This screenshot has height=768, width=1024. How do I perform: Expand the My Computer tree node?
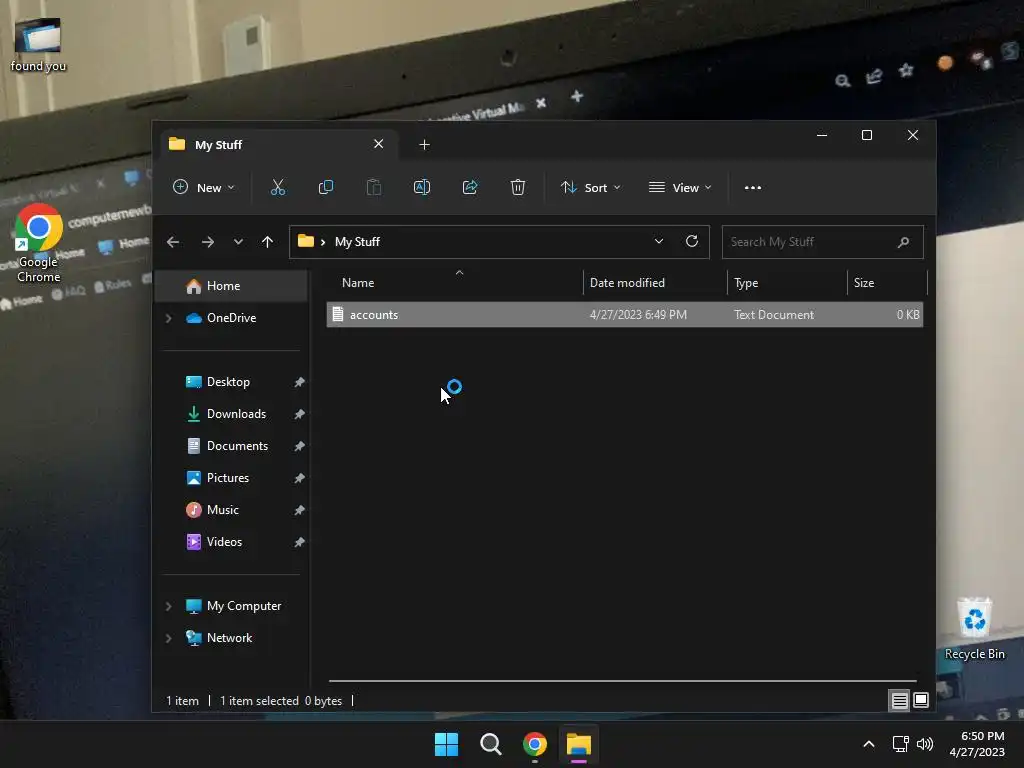168,606
